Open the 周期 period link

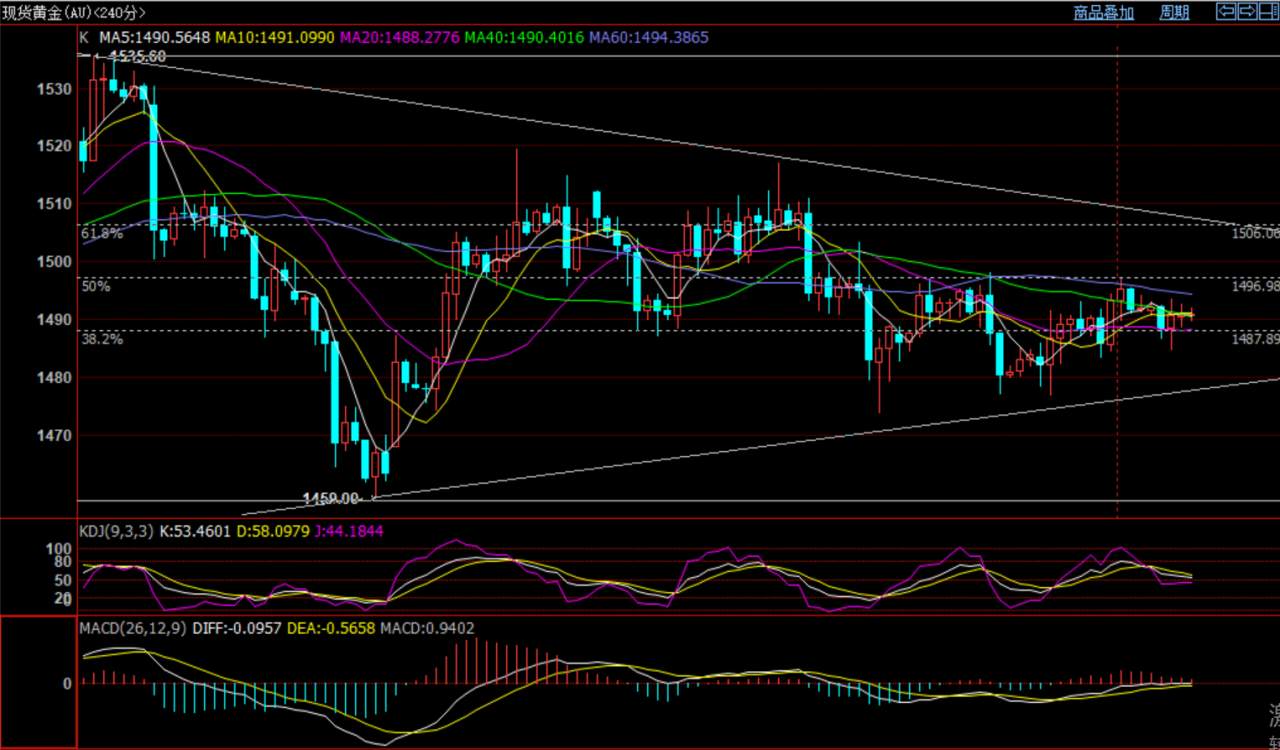click(1174, 12)
